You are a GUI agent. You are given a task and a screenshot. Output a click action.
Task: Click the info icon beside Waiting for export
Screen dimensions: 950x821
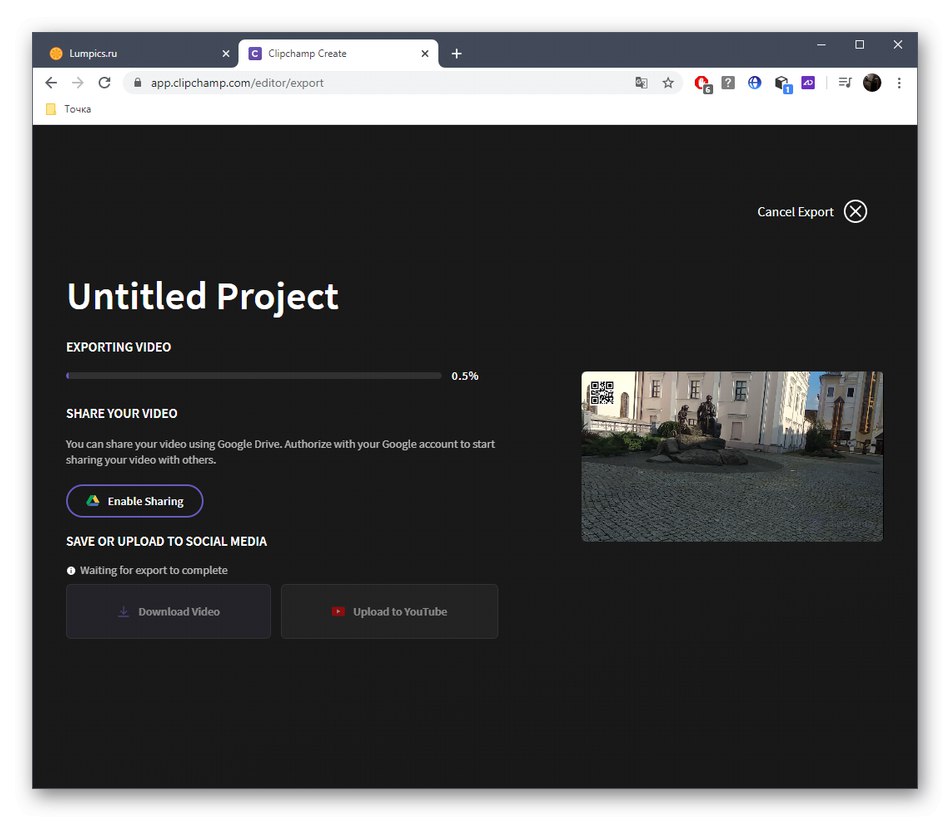click(x=71, y=571)
